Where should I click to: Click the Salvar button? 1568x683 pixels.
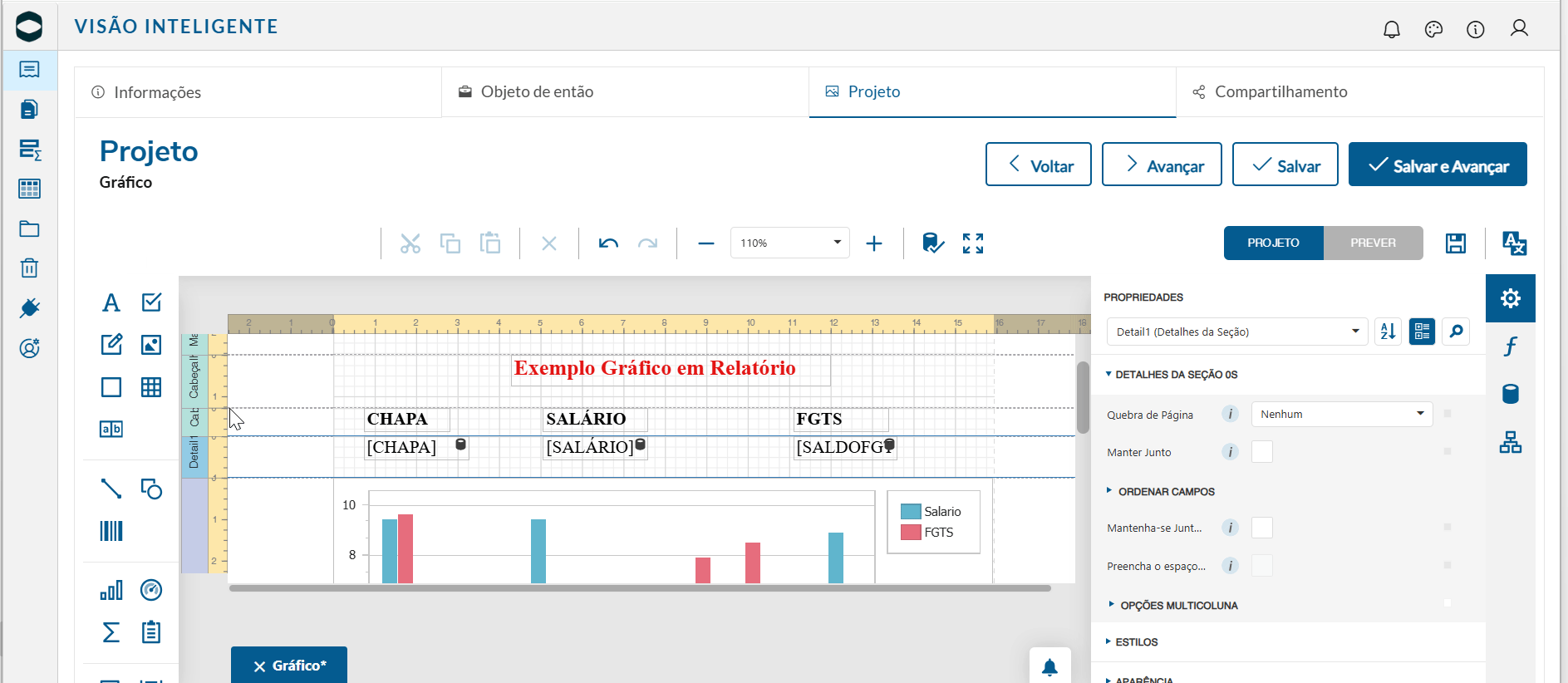(1285, 165)
